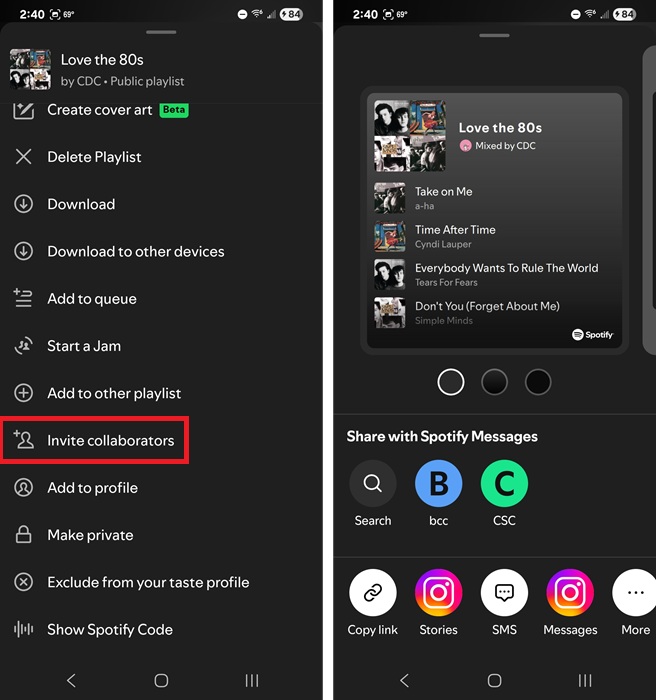Viewport: 656px width, 700px height.
Task: Select Exclude from your taste profile
Action: (161, 582)
